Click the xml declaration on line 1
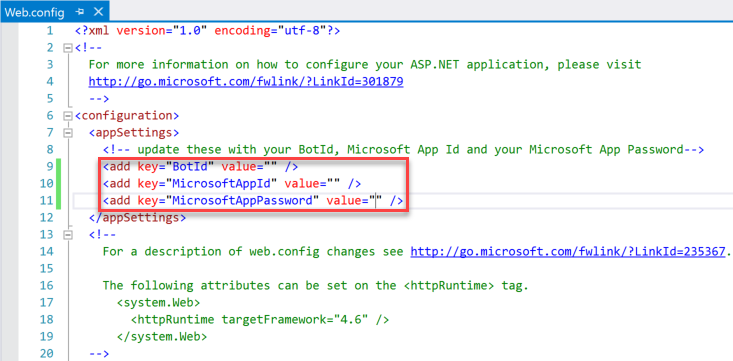The width and height of the screenshot is (733, 361). [x=208, y=31]
